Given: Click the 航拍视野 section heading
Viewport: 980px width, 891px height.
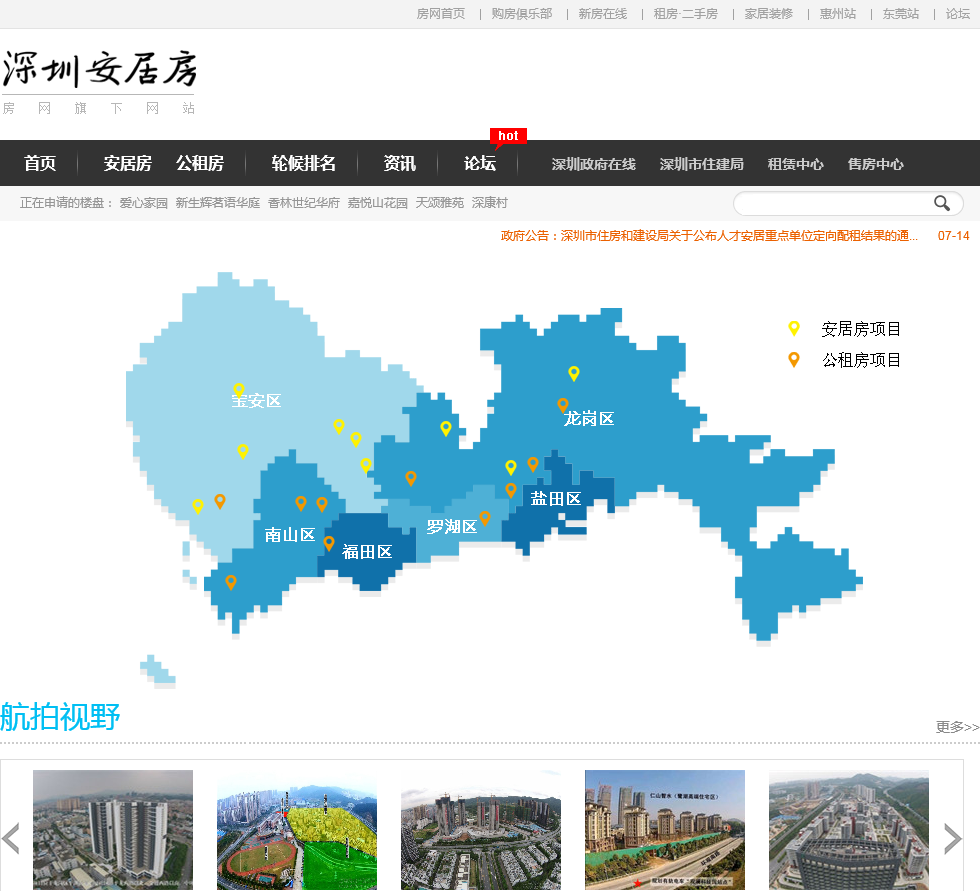Looking at the screenshot, I should [60, 717].
